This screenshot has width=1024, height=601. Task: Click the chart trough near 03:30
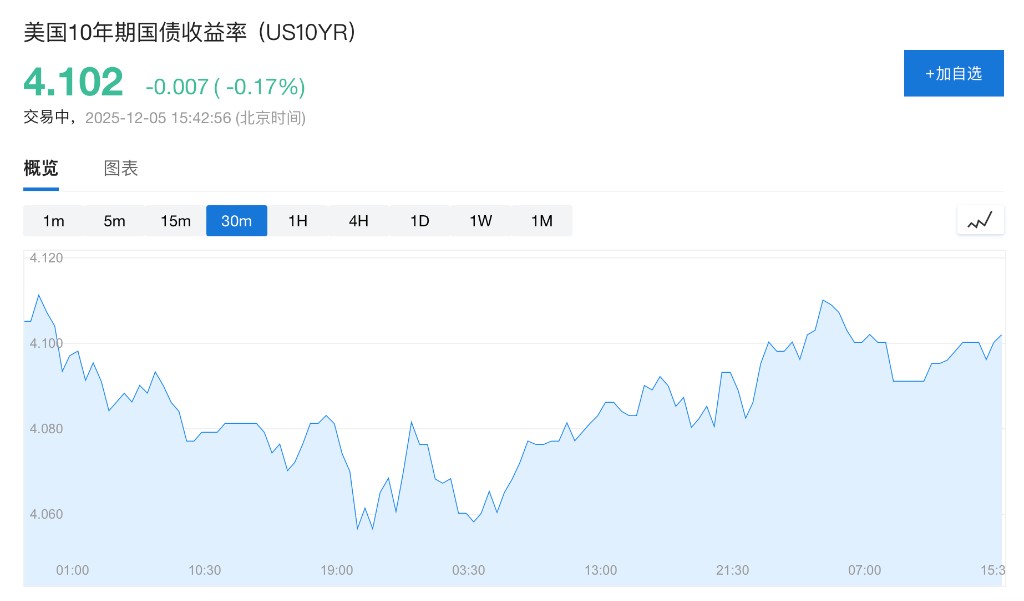473,521
